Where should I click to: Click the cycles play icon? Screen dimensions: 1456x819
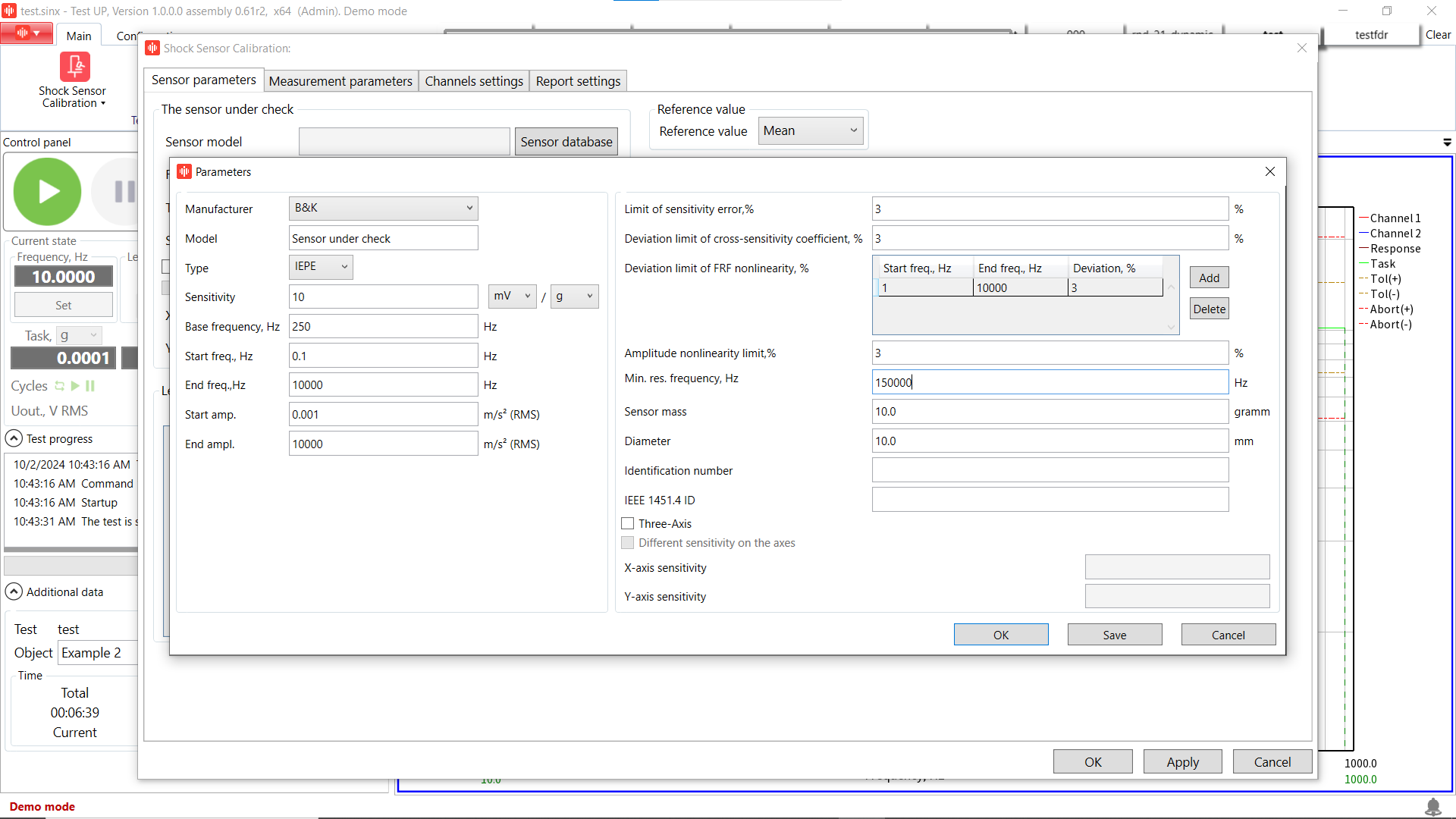click(x=75, y=386)
